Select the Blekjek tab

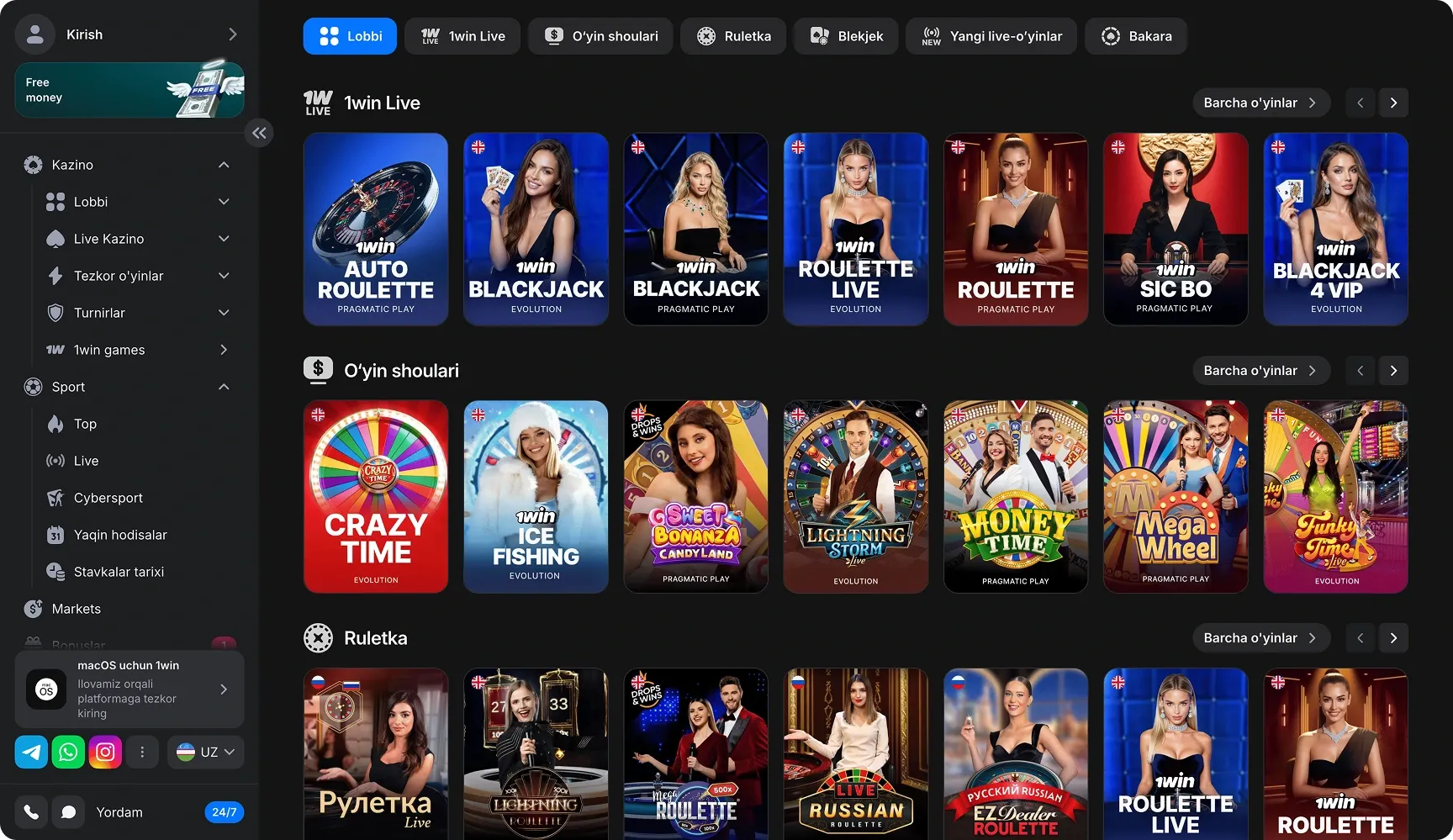pos(846,36)
